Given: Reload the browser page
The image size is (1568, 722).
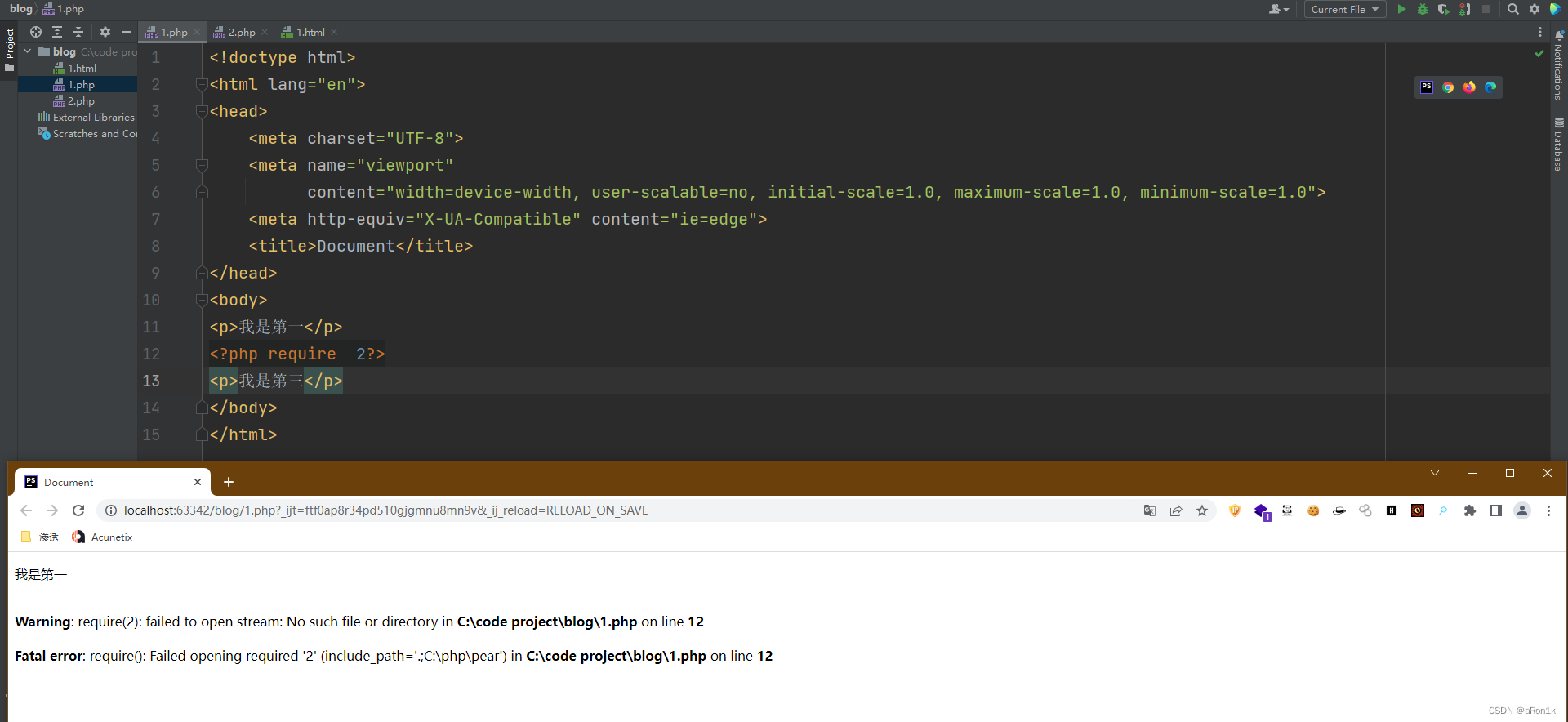Looking at the screenshot, I should click(78, 510).
